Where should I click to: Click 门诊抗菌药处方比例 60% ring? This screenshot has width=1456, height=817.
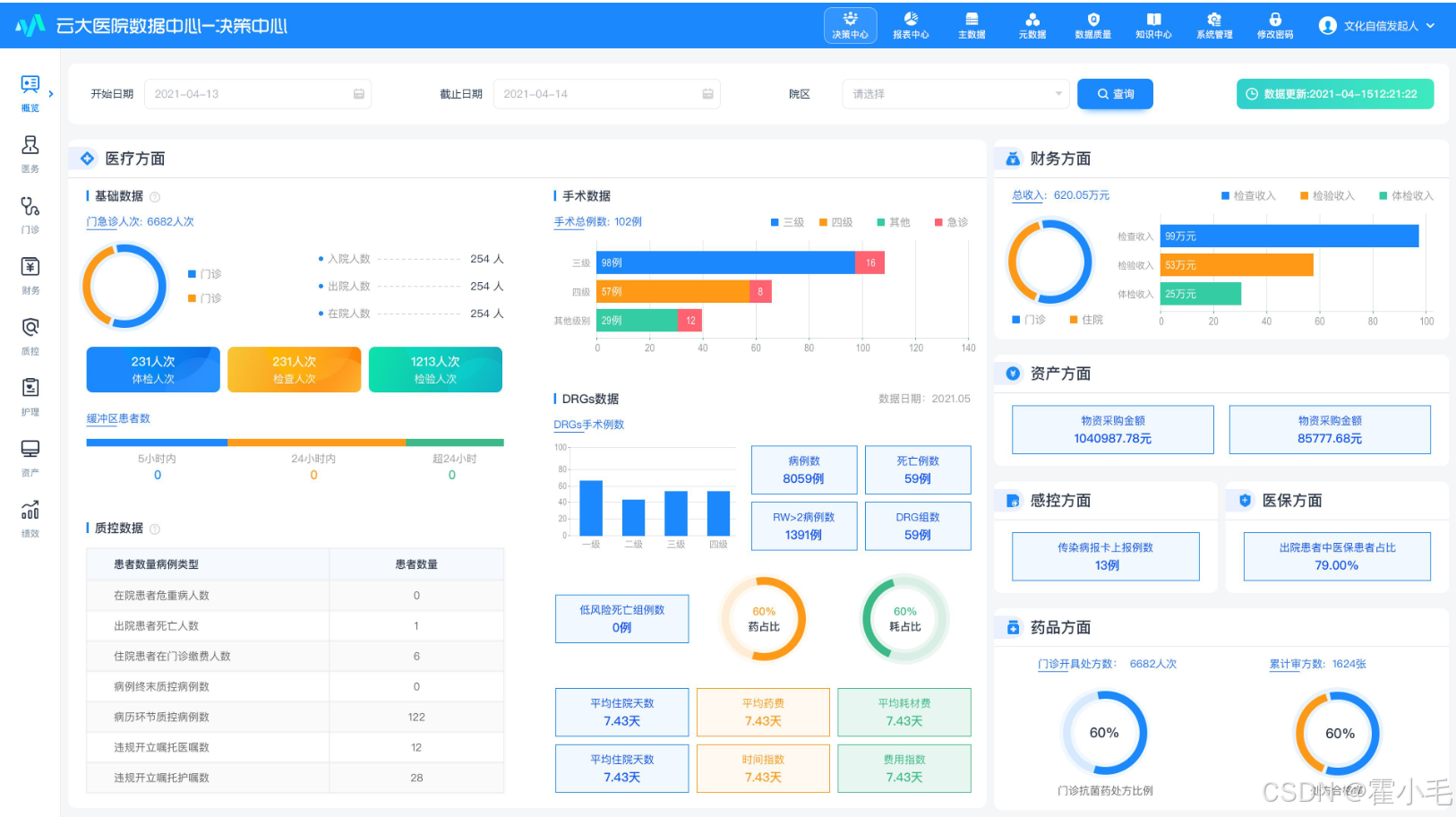pos(1104,733)
